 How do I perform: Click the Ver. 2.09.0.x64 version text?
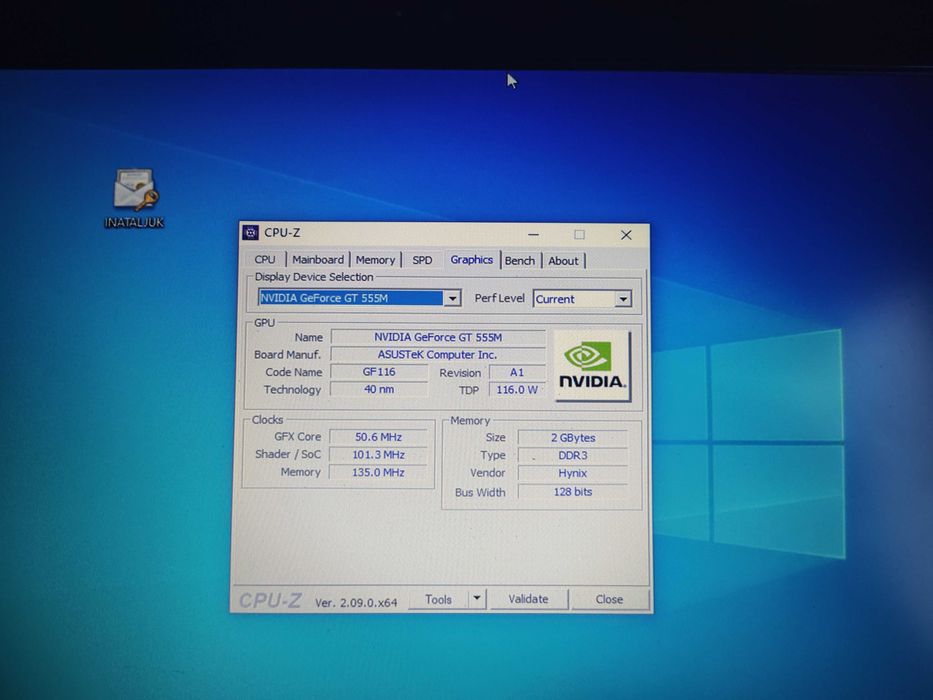(356, 602)
